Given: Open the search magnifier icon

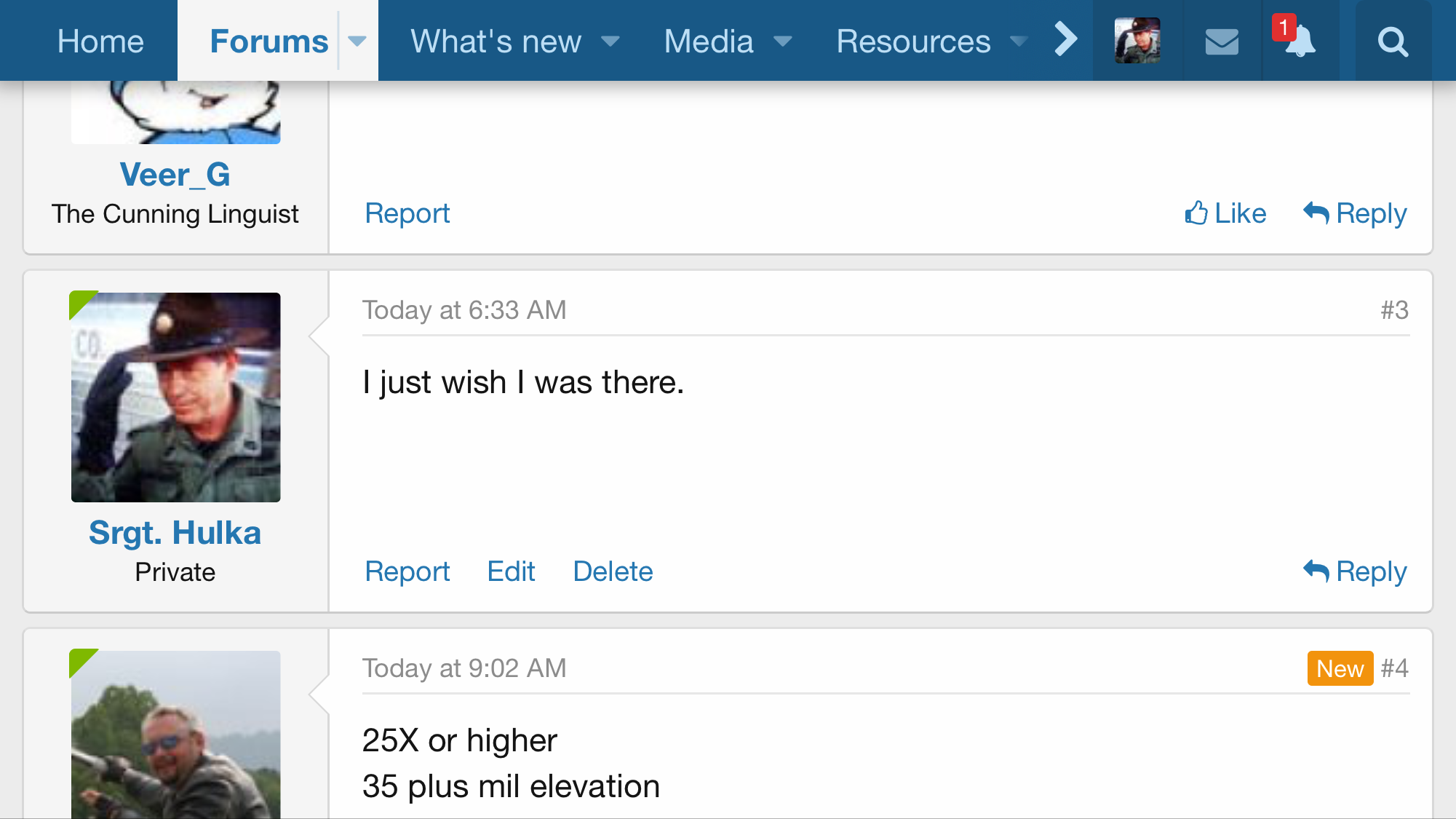Looking at the screenshot, I should pos(1393,41).
